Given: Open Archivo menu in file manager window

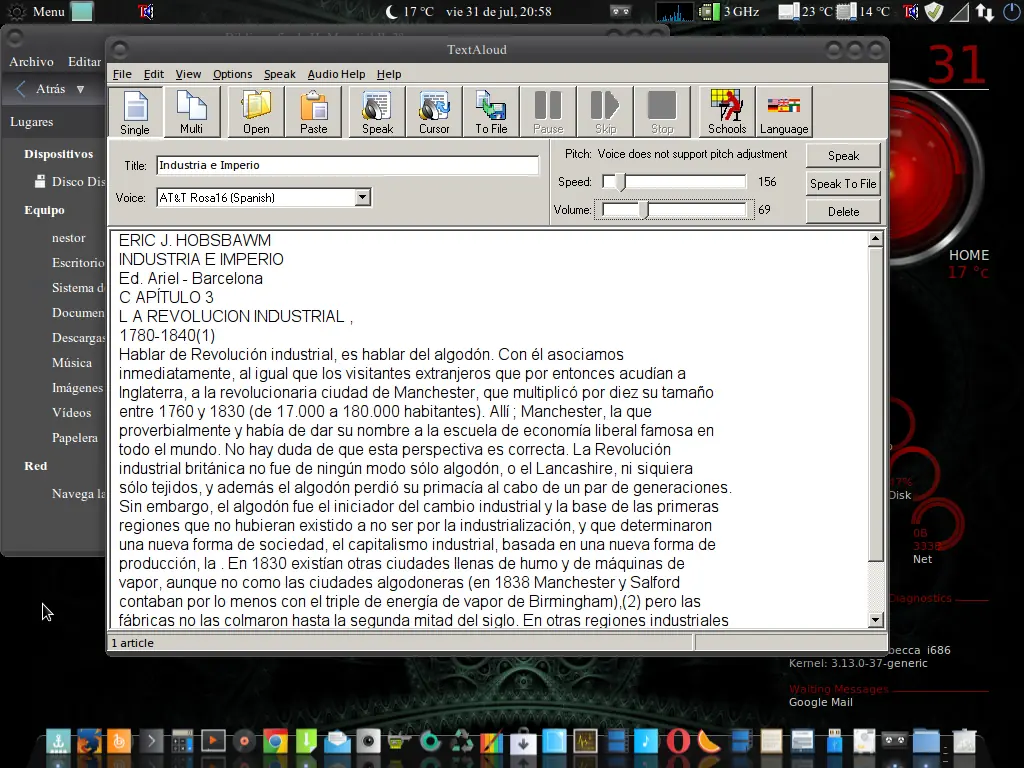Looking at the screenshot, I should [x=31, y=61].
